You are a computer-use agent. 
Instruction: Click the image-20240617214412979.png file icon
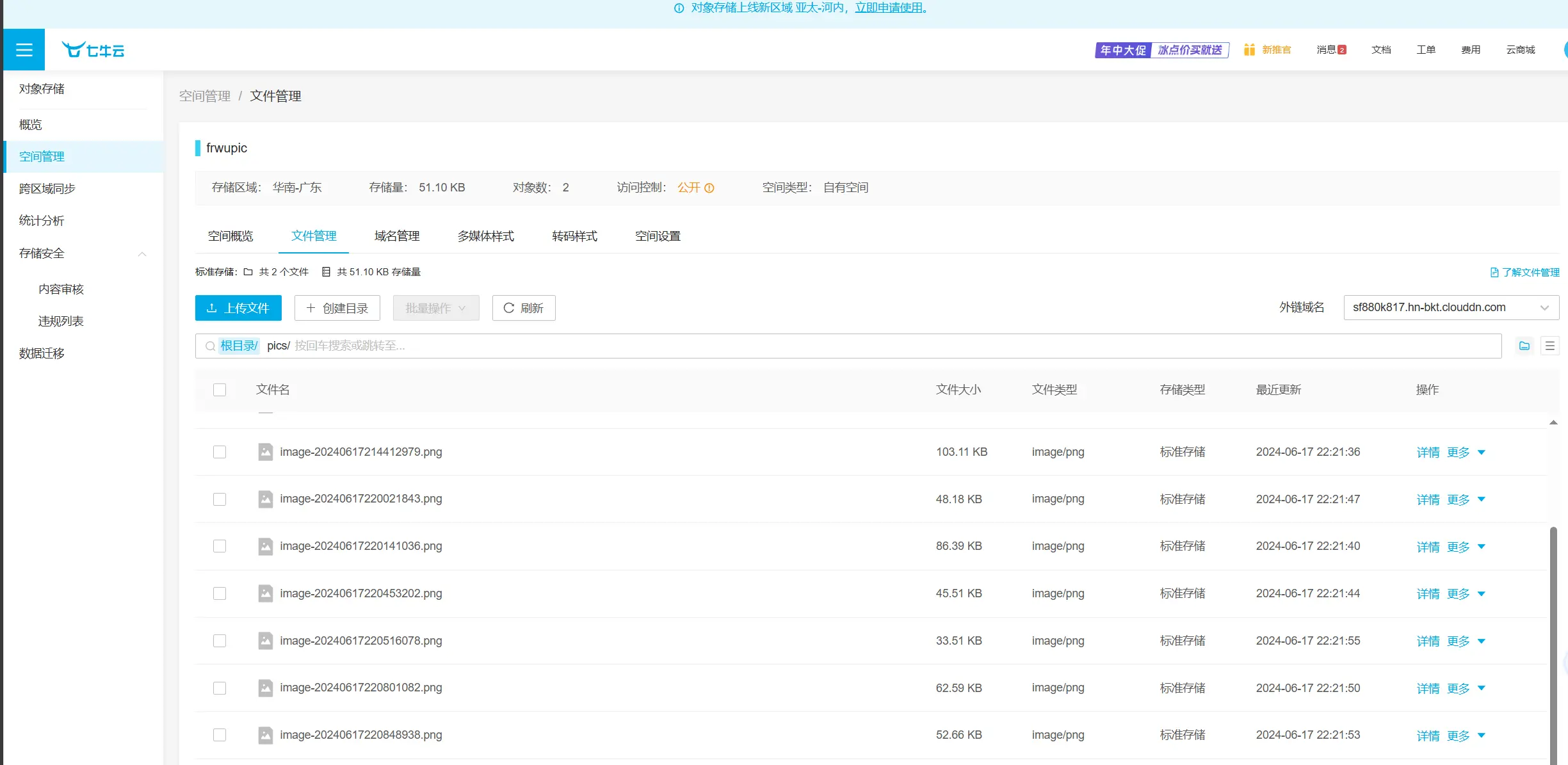click(265, 452)
